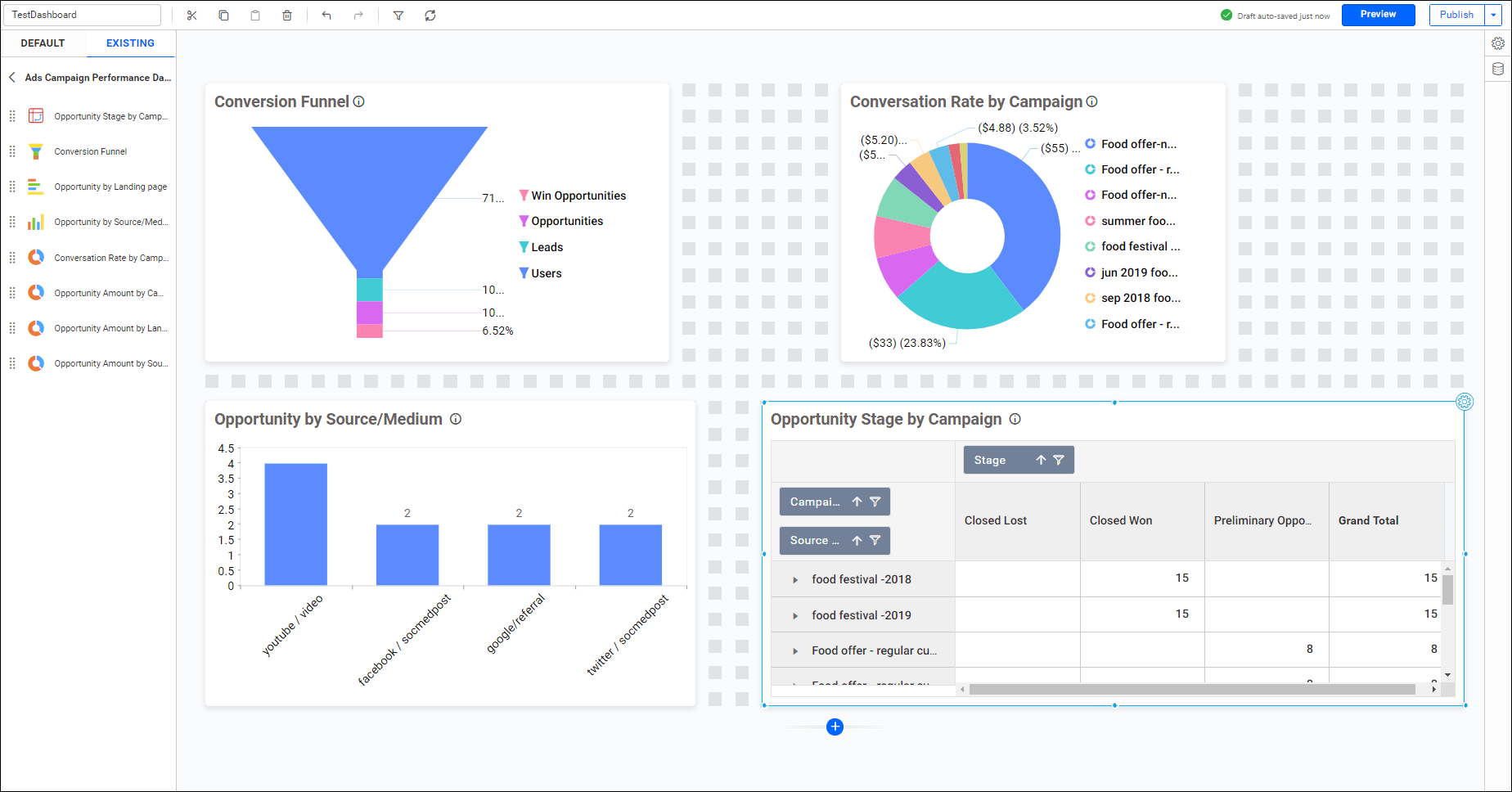Image resolution: width=1512 pixels, height=792 pixels.
Task: Open the data source icon in right sidebar
Action: (1498, 69)
